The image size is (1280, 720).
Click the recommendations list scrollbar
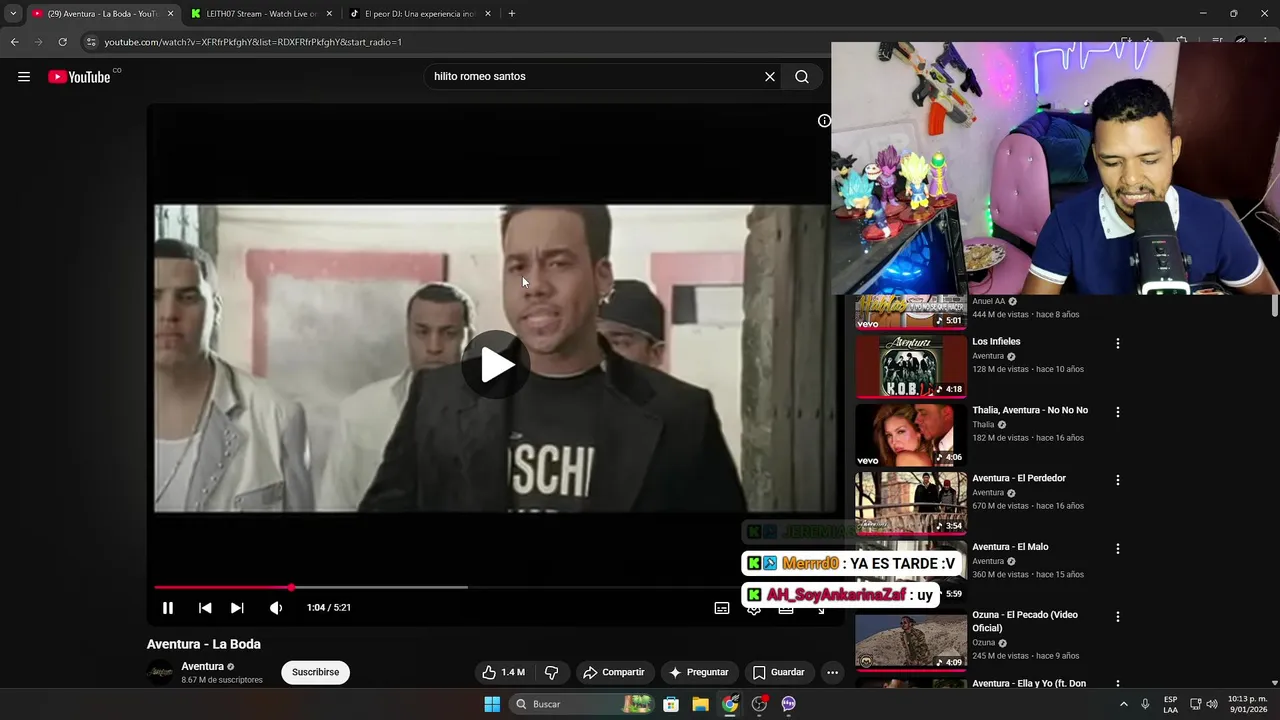[1274, 307]
